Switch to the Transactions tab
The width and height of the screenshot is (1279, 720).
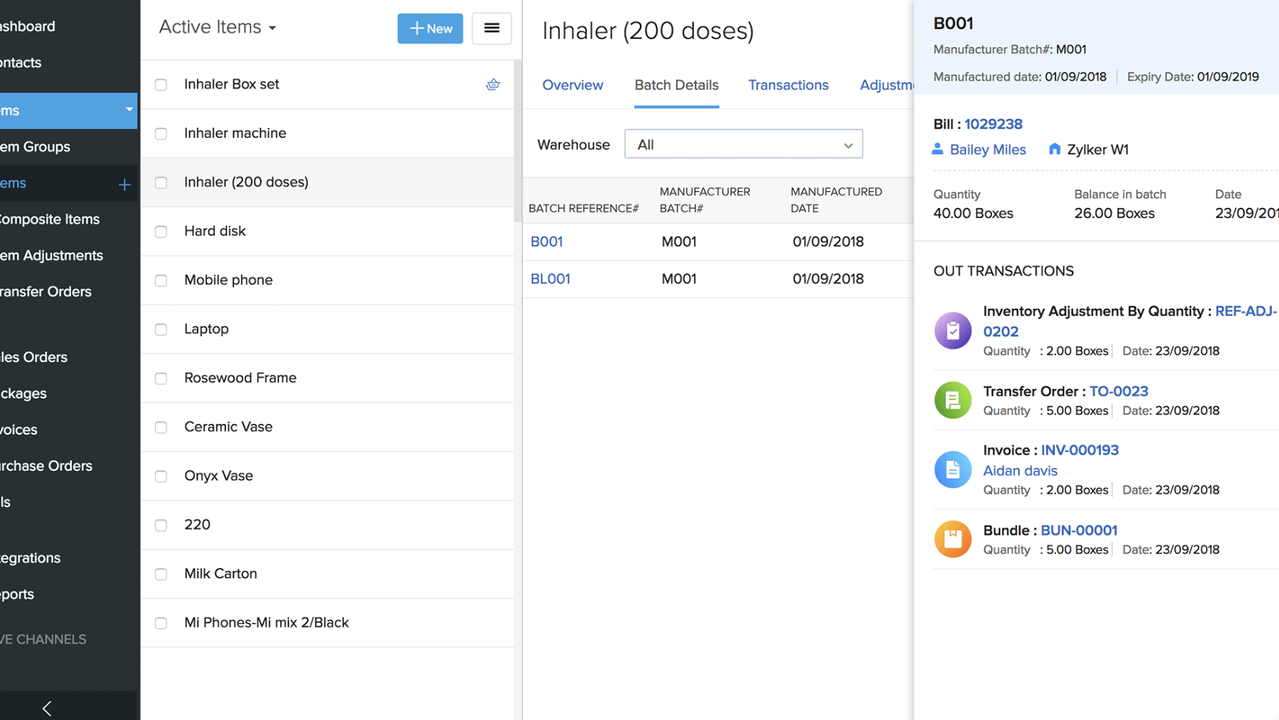[x=788, y=85]
